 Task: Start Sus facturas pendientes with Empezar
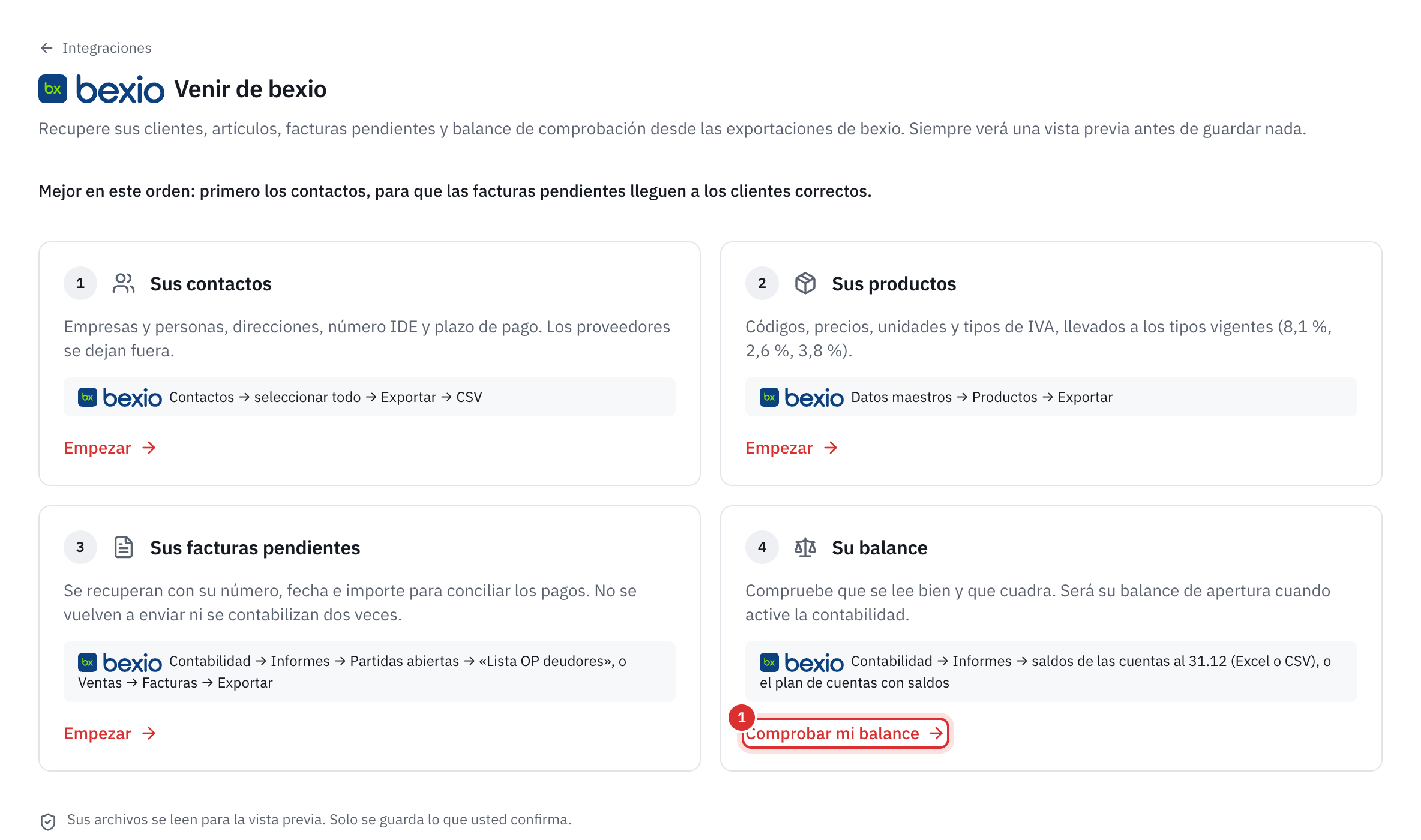click(110, 733)
